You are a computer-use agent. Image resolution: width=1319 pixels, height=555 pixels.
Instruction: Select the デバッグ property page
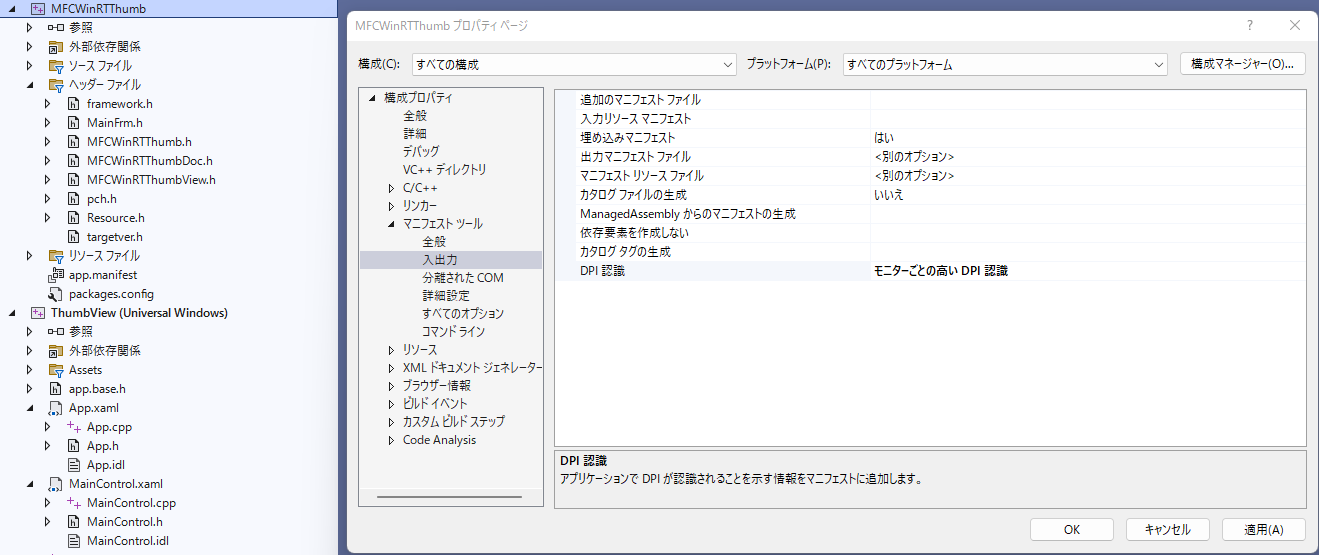[x=421, y=152]
